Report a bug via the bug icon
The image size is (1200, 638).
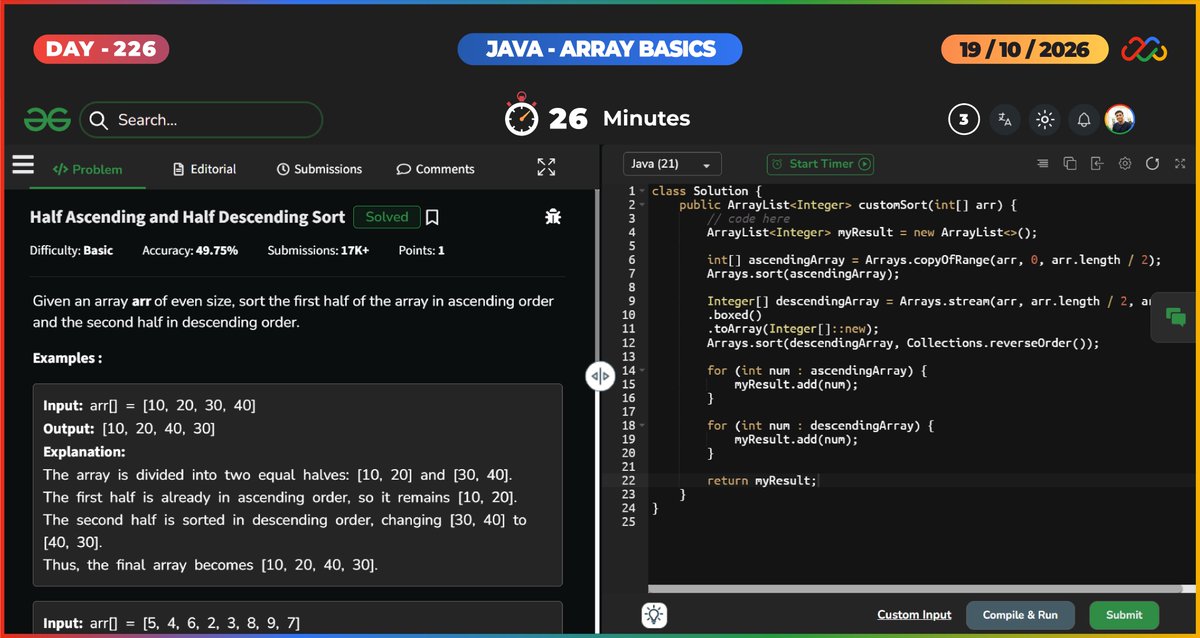[553, 216]
